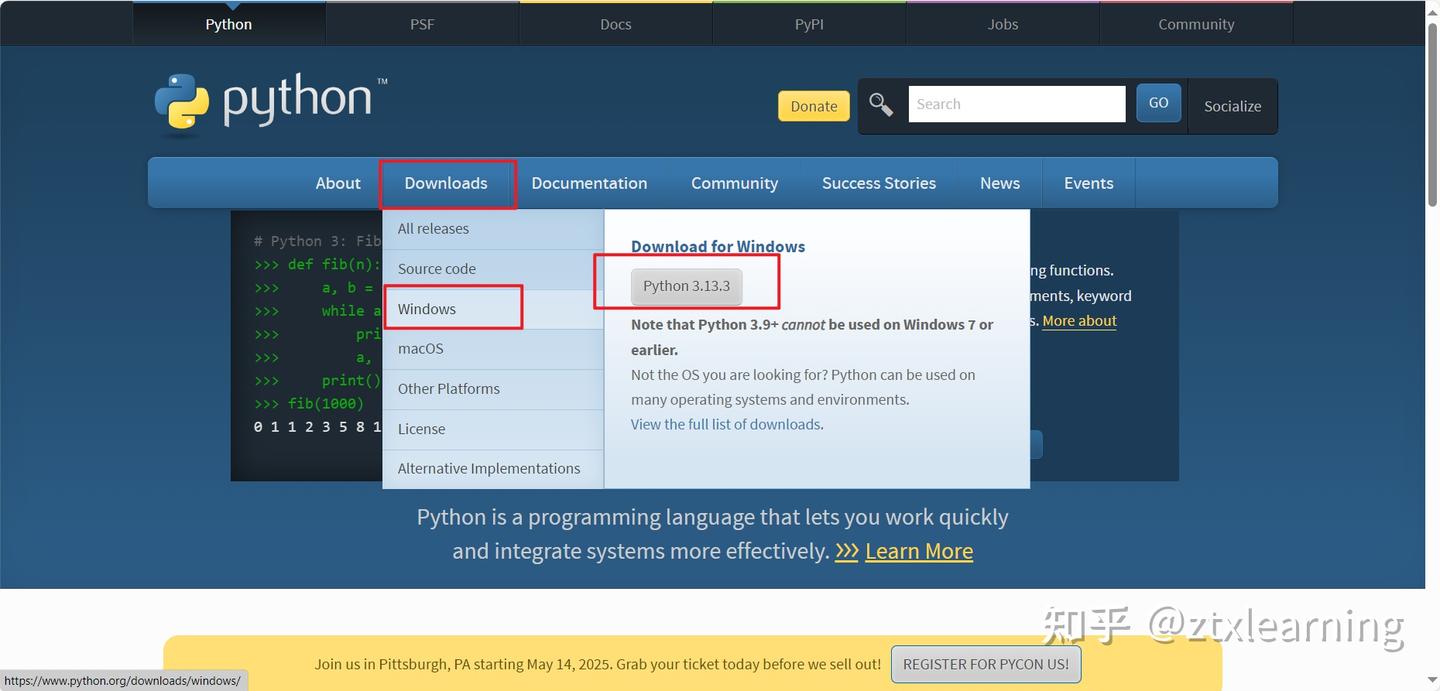The height and width of the screenshot is (691, 1440).
Task: Open the Jobs section
Action: (x=1001, y=23)
